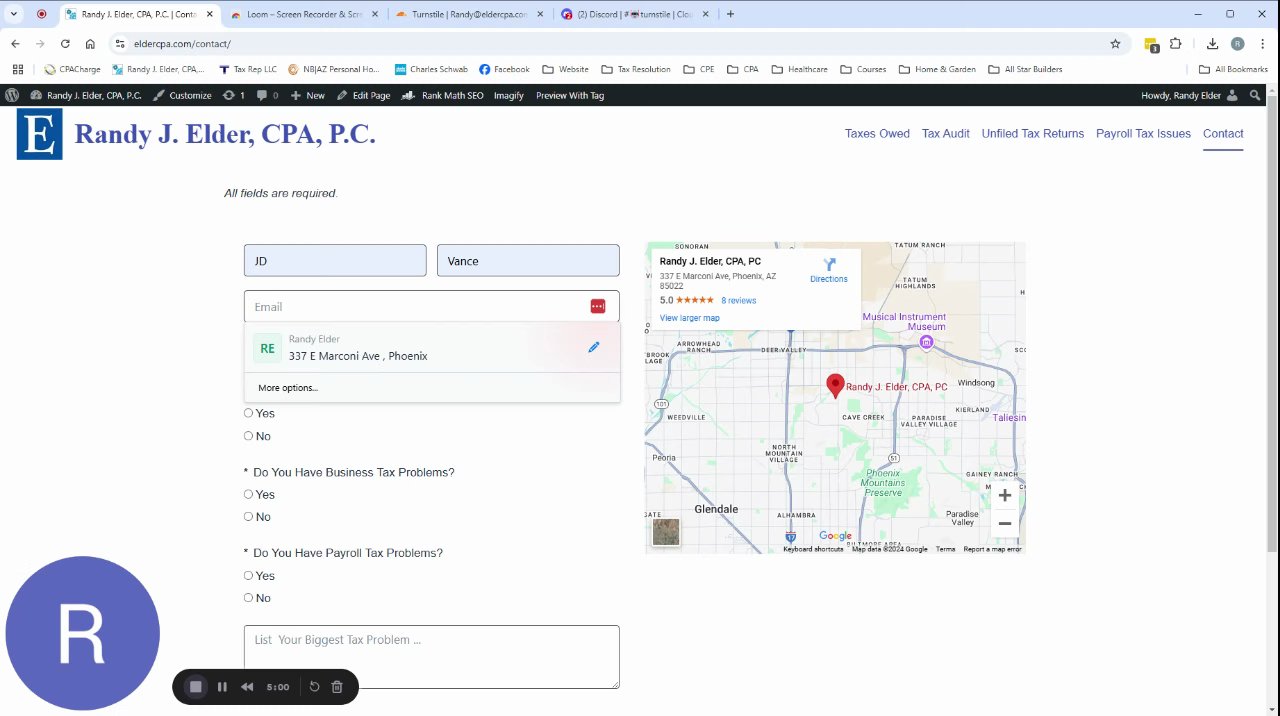Image resolution: width=1280 pixels, height=716 pixels.
Task: Click the red map pin marker
Action: point(835,386)
